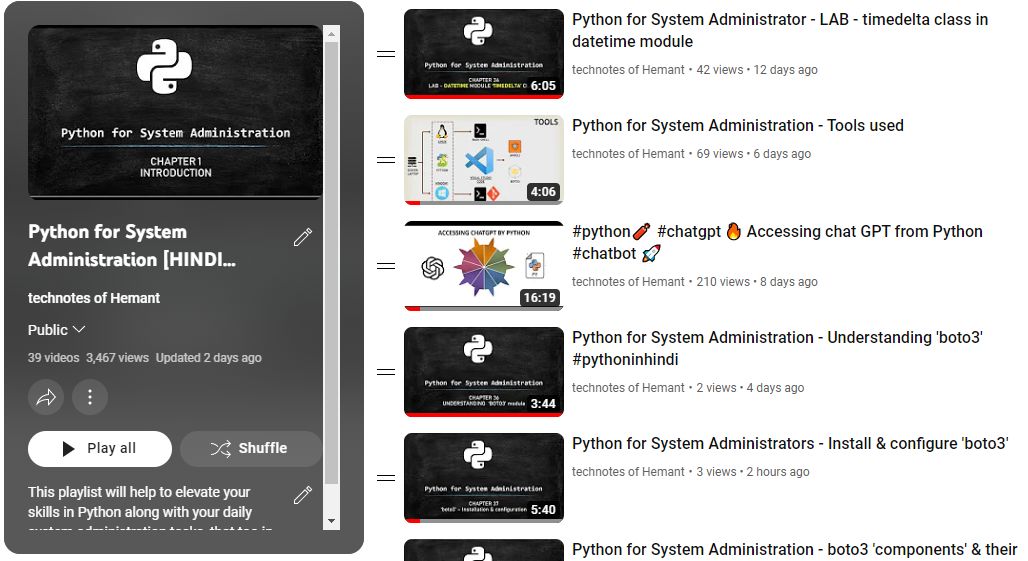Open title 'Accessing chat GPT from Python'
Viewport: 1028px width, 561px height.
coord(777,242)
